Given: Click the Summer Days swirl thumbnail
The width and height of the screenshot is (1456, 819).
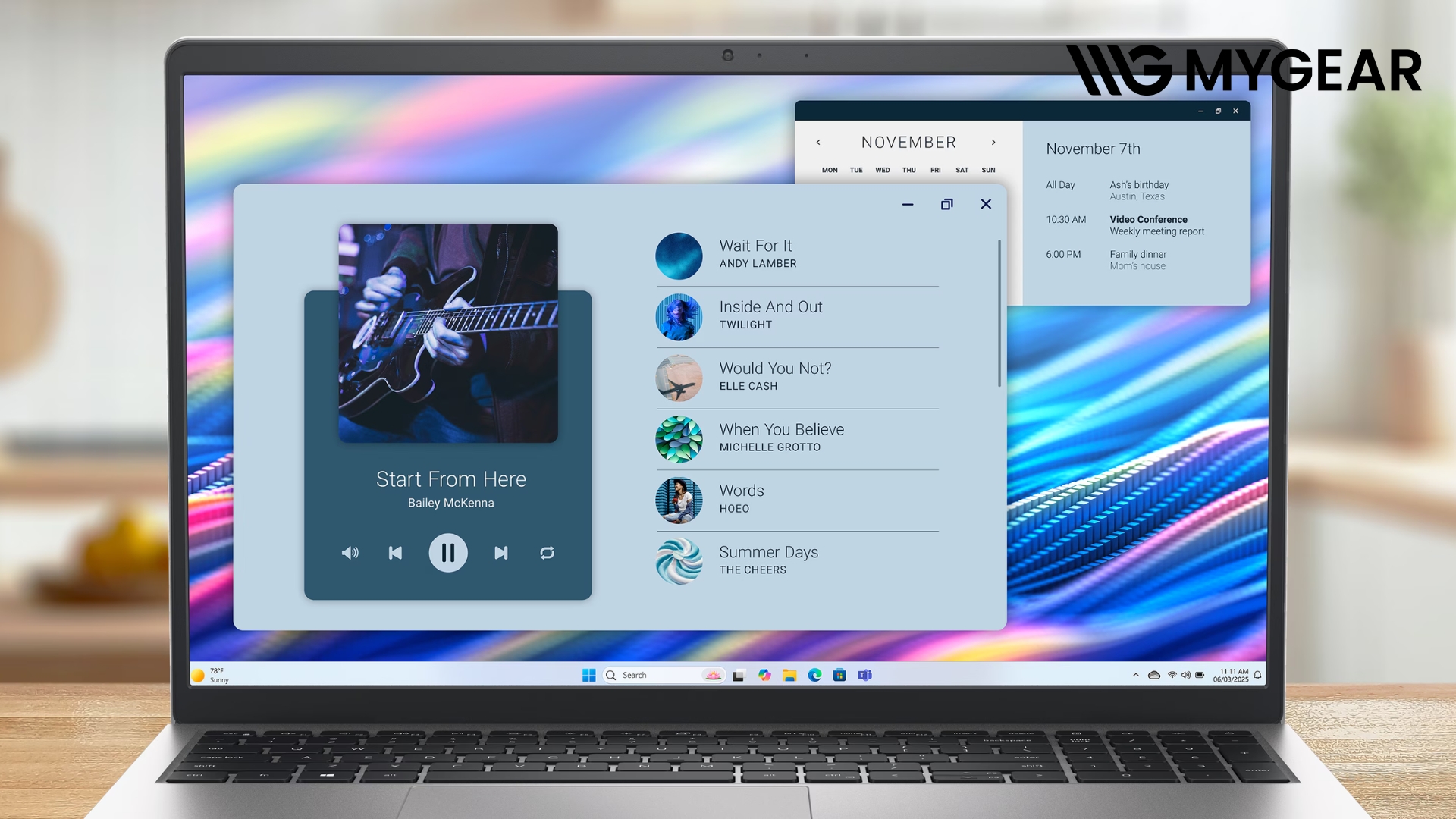Looking at the screenshot, I should 679,562.
